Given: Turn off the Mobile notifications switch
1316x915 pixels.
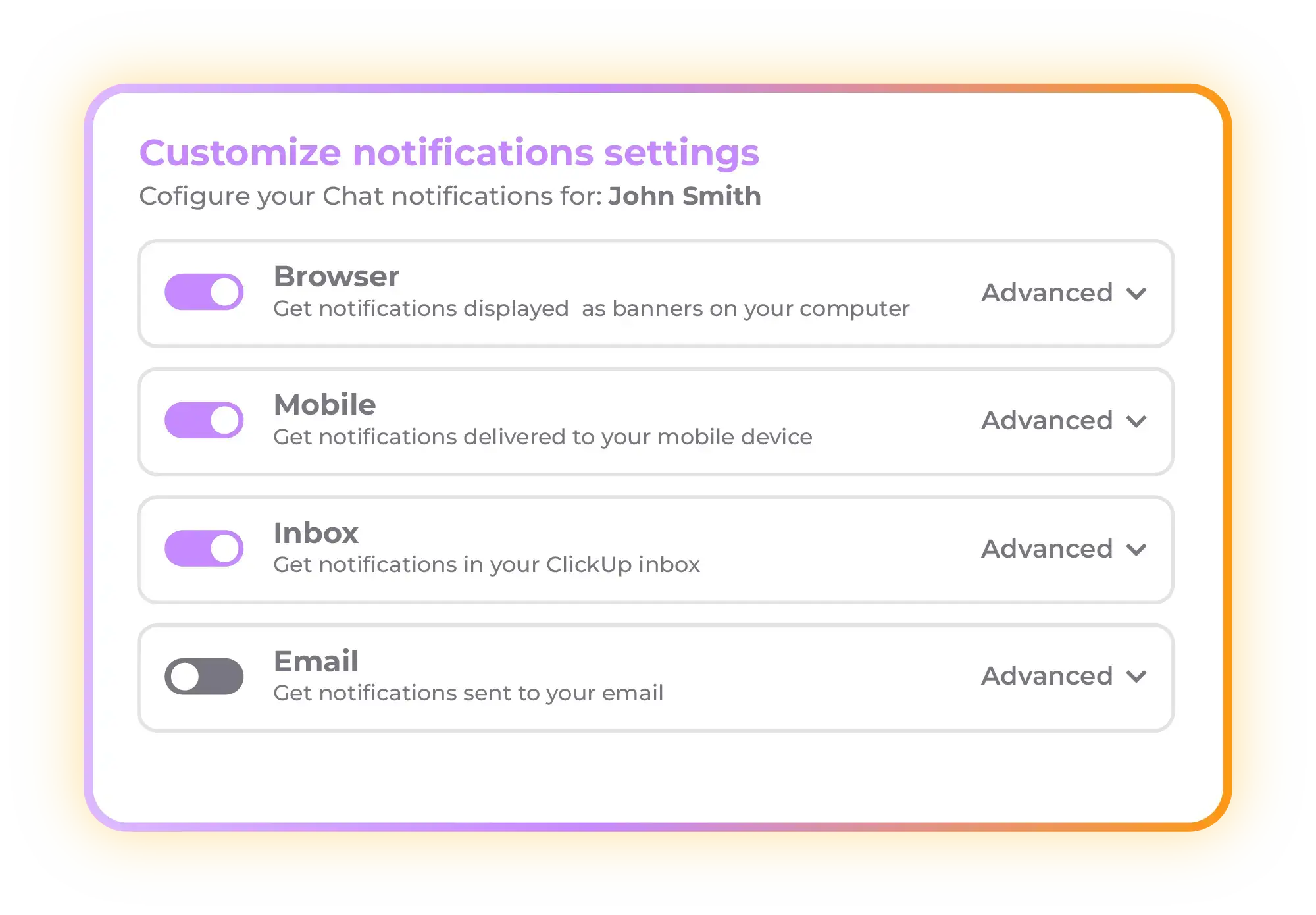Looking at the screenshot, I should pyautogui.click(x=204, y=420).
